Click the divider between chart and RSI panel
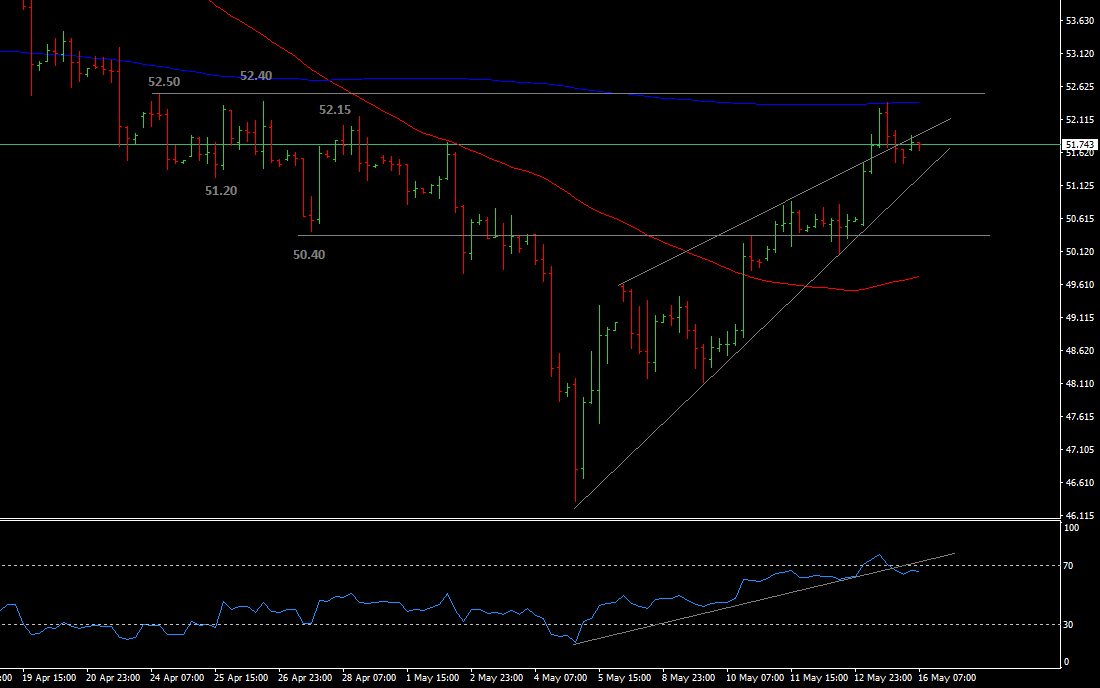The height and width of the screenshot is (688, 1100). (x=528, y=518)
